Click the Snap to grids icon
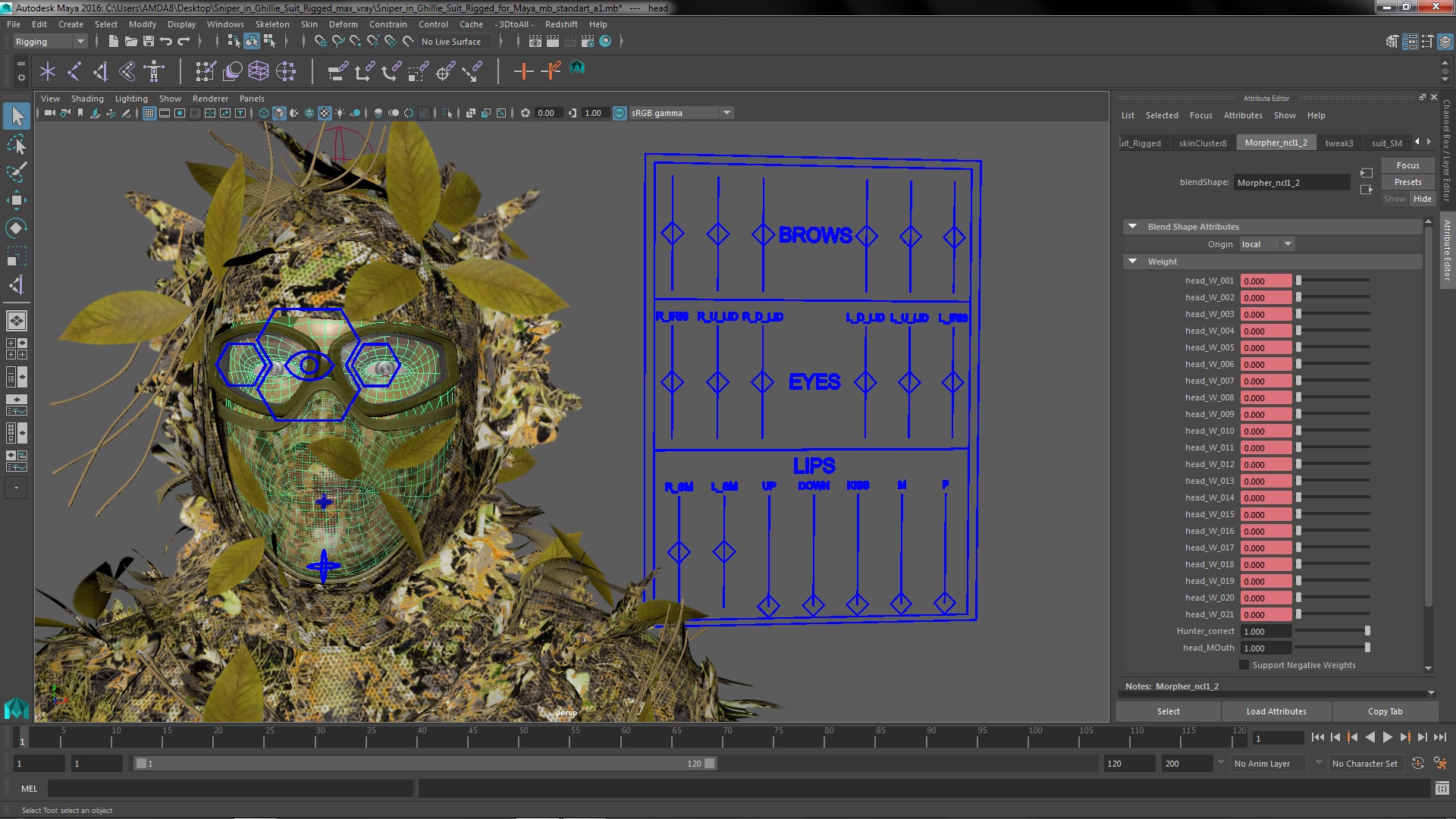The width and height of the screenshot is (1456, 819). pyautogui.click(x=321, y=42)
